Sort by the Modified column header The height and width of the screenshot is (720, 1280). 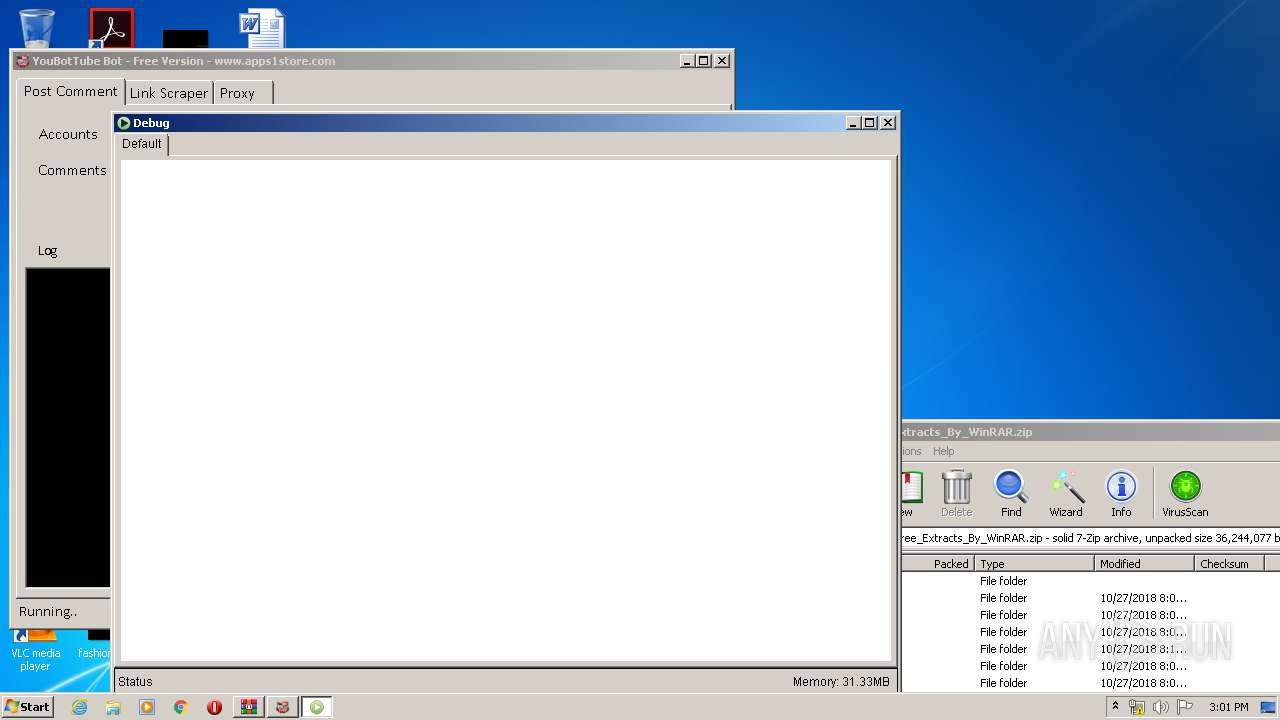(x=1144, y=564)
